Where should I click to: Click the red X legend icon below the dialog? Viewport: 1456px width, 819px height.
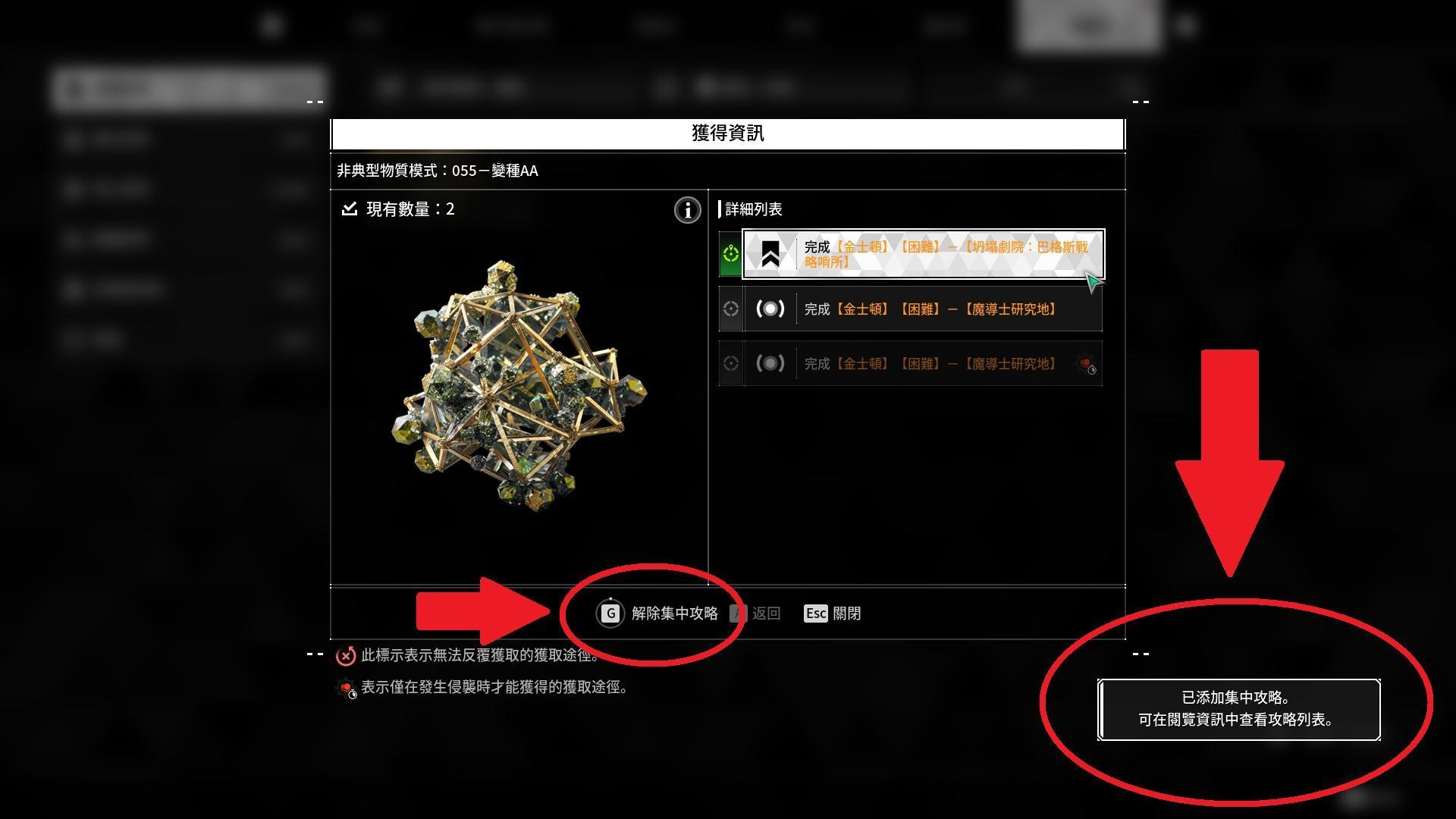click(346, 655)
